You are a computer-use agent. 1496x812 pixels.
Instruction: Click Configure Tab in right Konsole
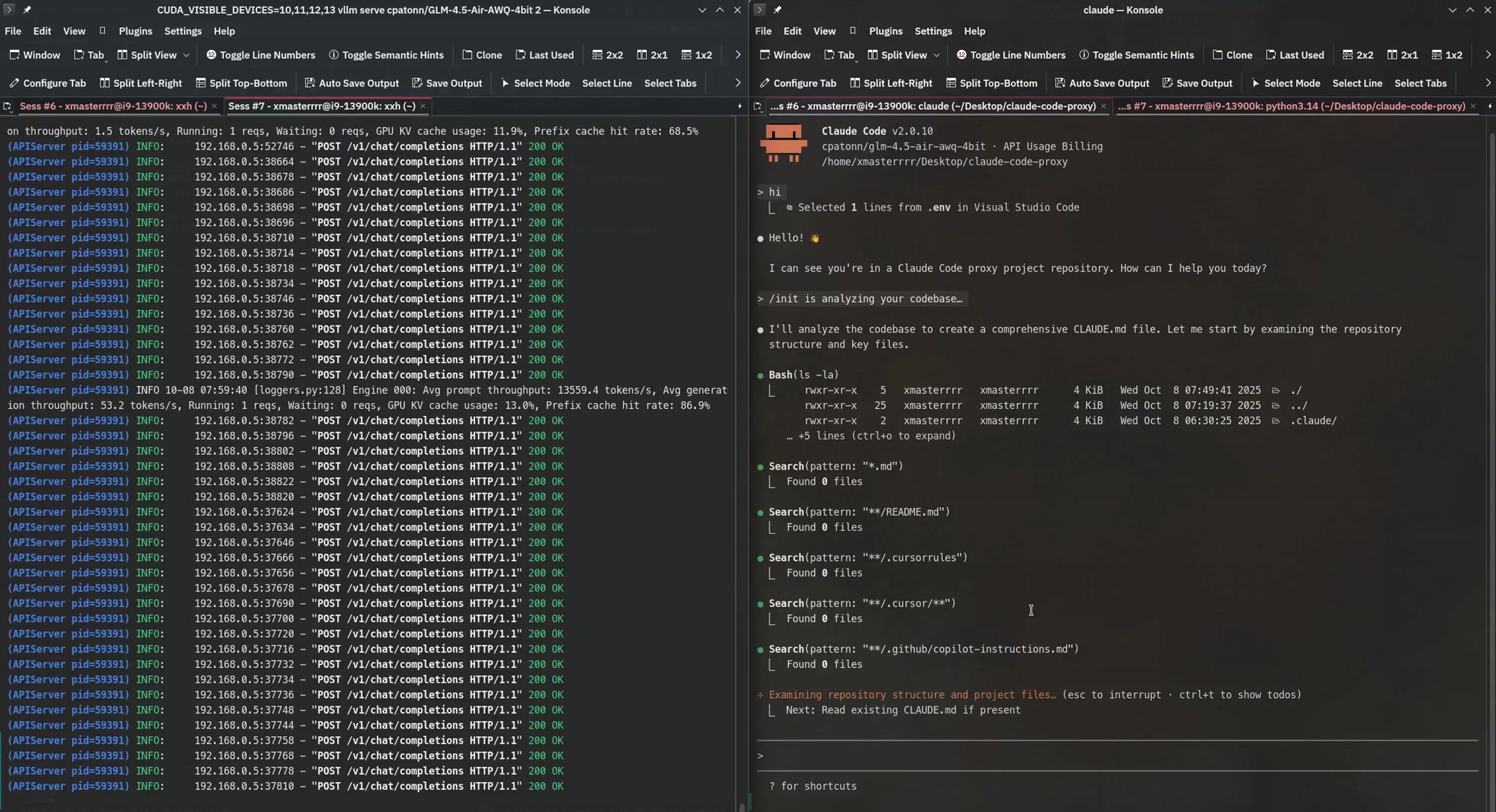point(798,83)
